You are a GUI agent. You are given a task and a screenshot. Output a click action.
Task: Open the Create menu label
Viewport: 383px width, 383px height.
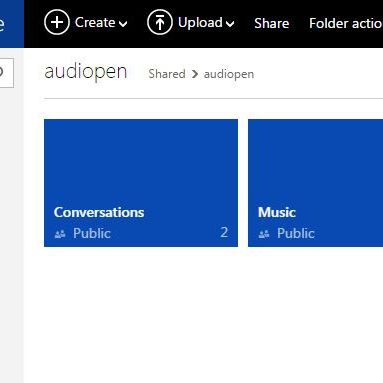coord(95,23)
